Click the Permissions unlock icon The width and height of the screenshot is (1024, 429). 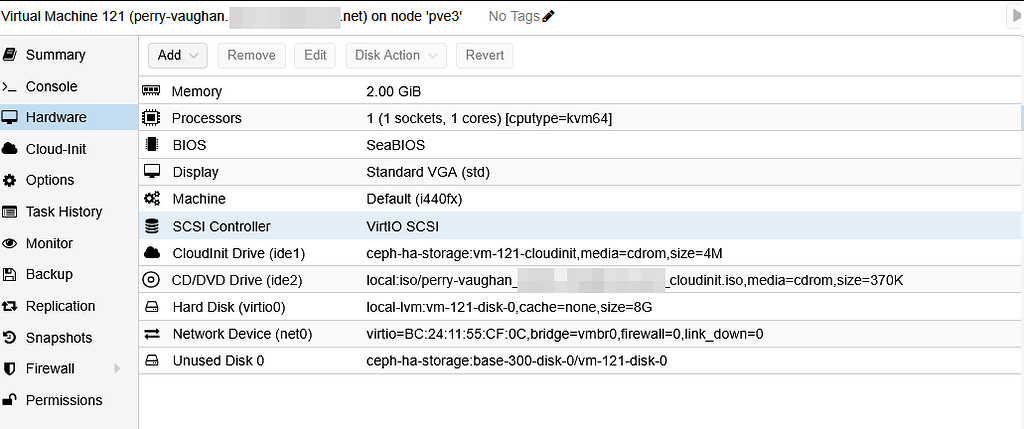click(x=10, y=400)
